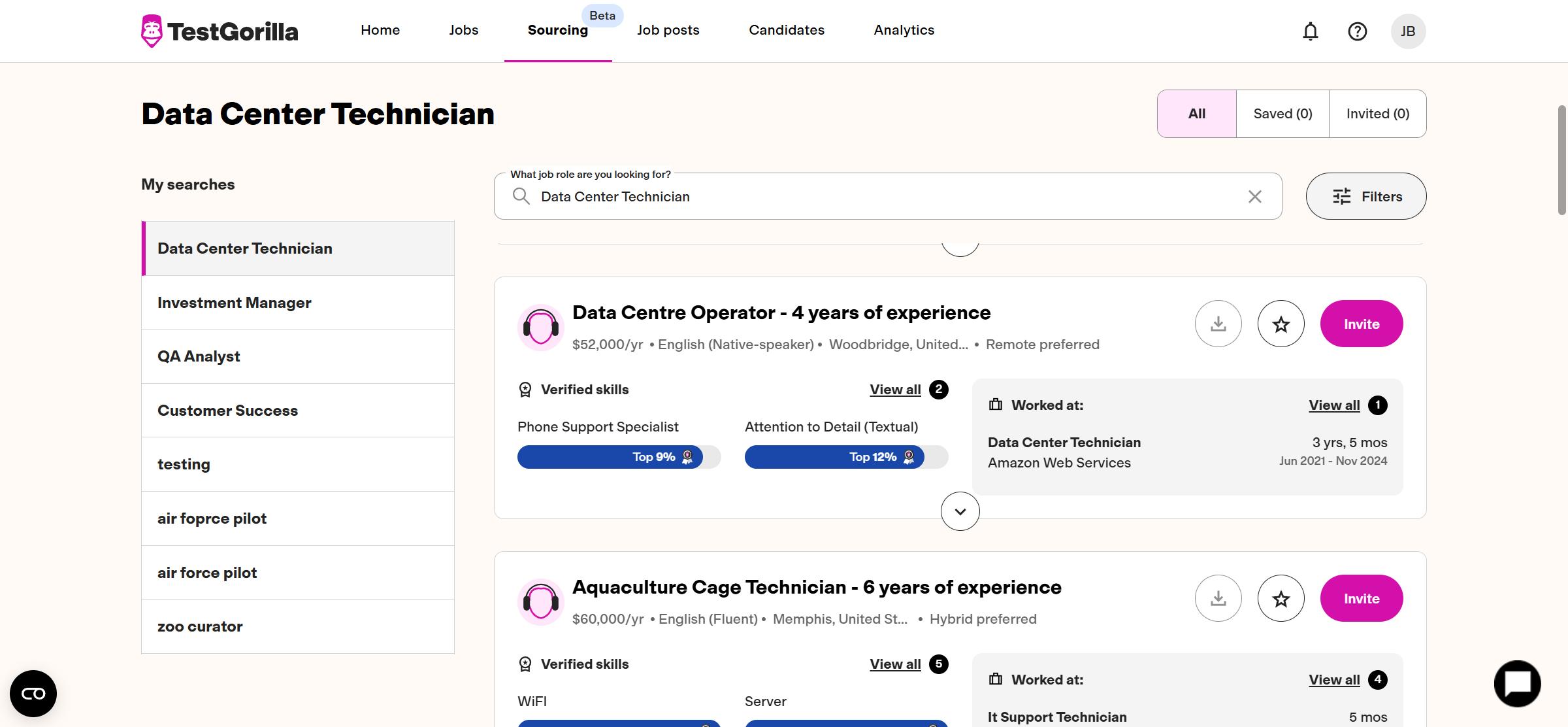View all verified skills for Data Centre Operator
This screenshot has height=727, width=1568.
tap(894, 390)
